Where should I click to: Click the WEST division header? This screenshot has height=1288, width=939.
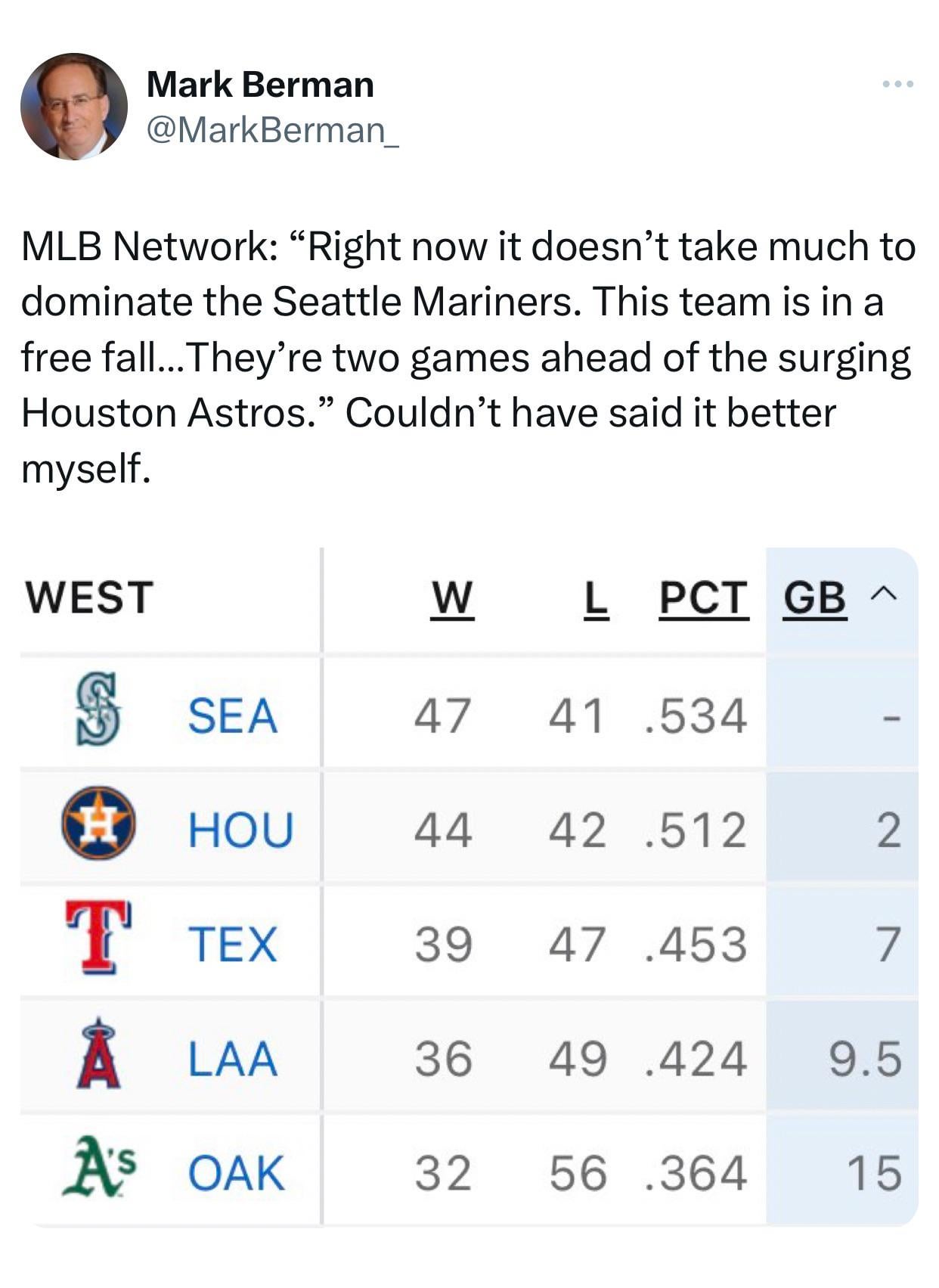tap(89, 597)
